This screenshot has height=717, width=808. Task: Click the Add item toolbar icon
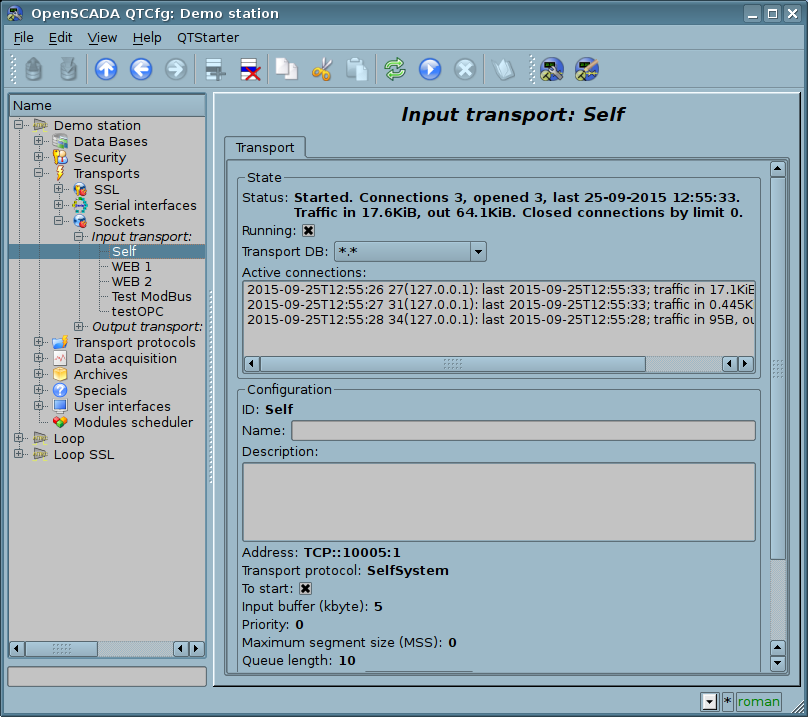pyautogui.click(x=215, y=69)
